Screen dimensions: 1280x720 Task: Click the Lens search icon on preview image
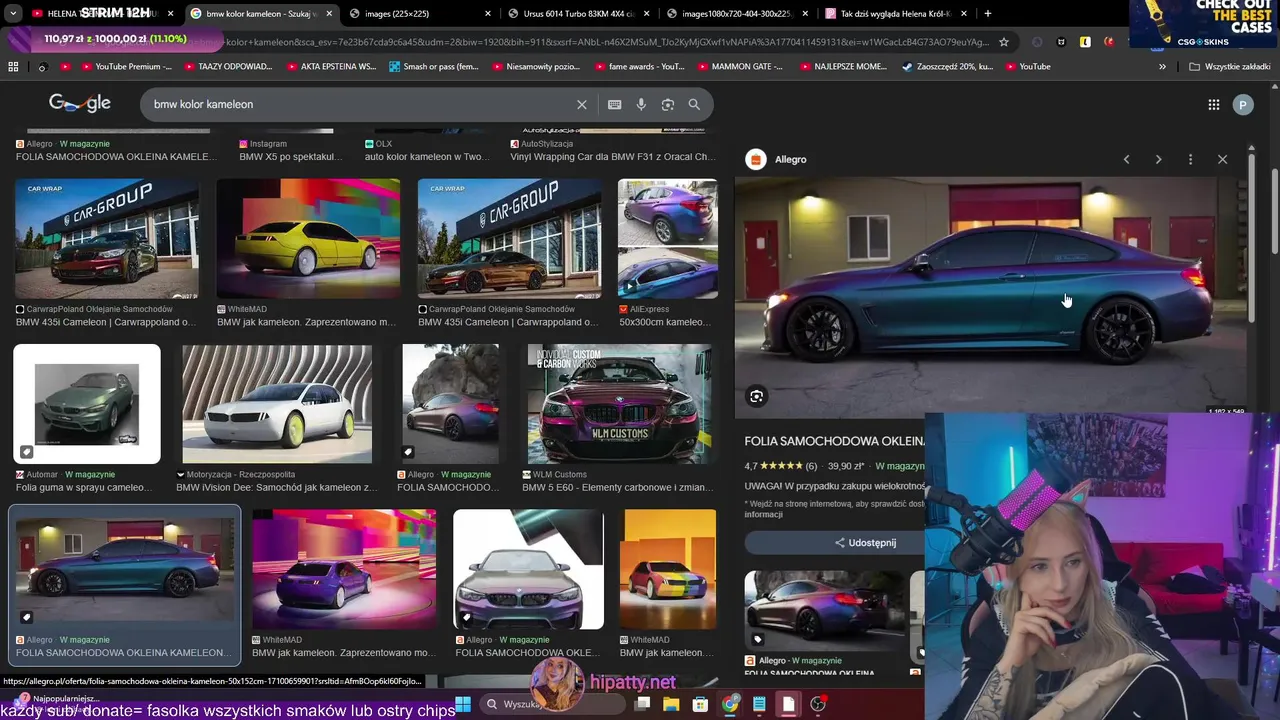coord(757,396)
